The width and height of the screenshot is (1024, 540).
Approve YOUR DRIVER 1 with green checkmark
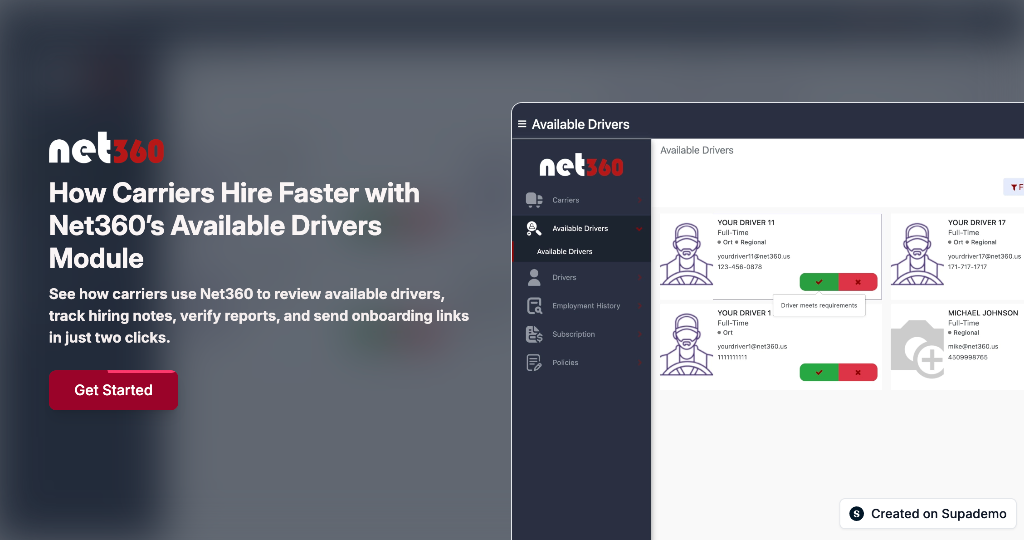(819, 372)
